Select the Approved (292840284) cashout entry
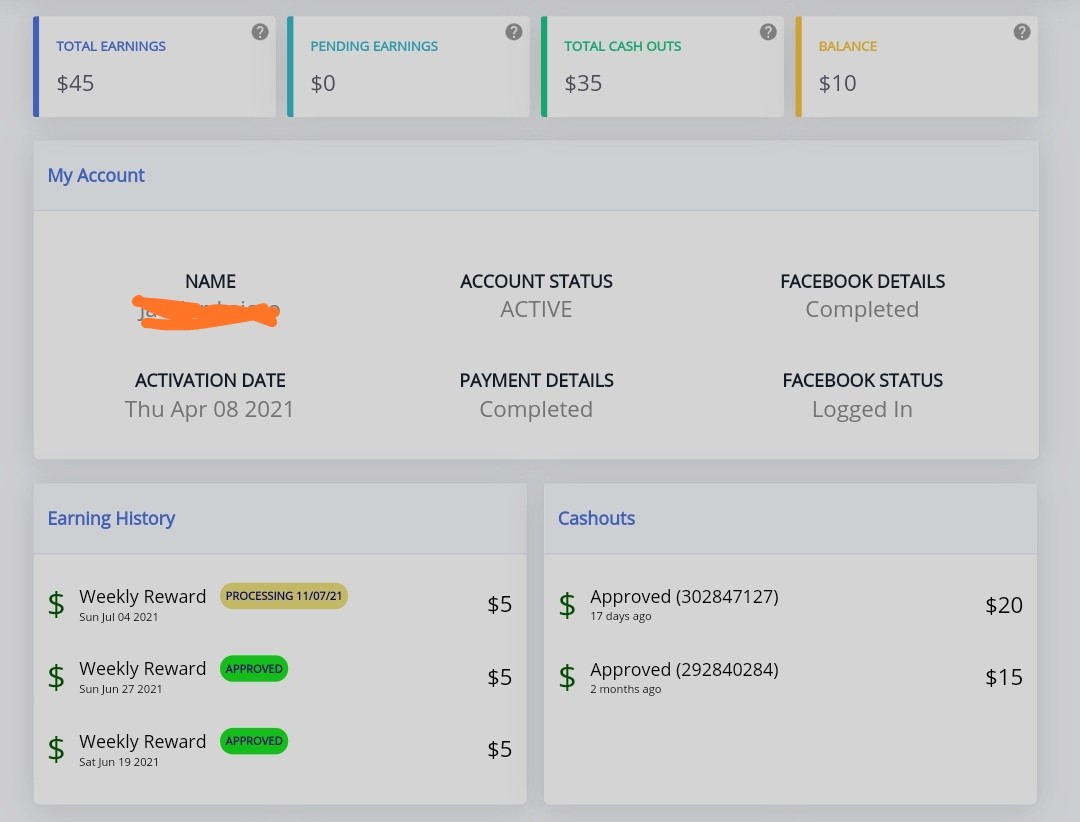Screen dimensions: 1080x822 (x=790, y=677)
